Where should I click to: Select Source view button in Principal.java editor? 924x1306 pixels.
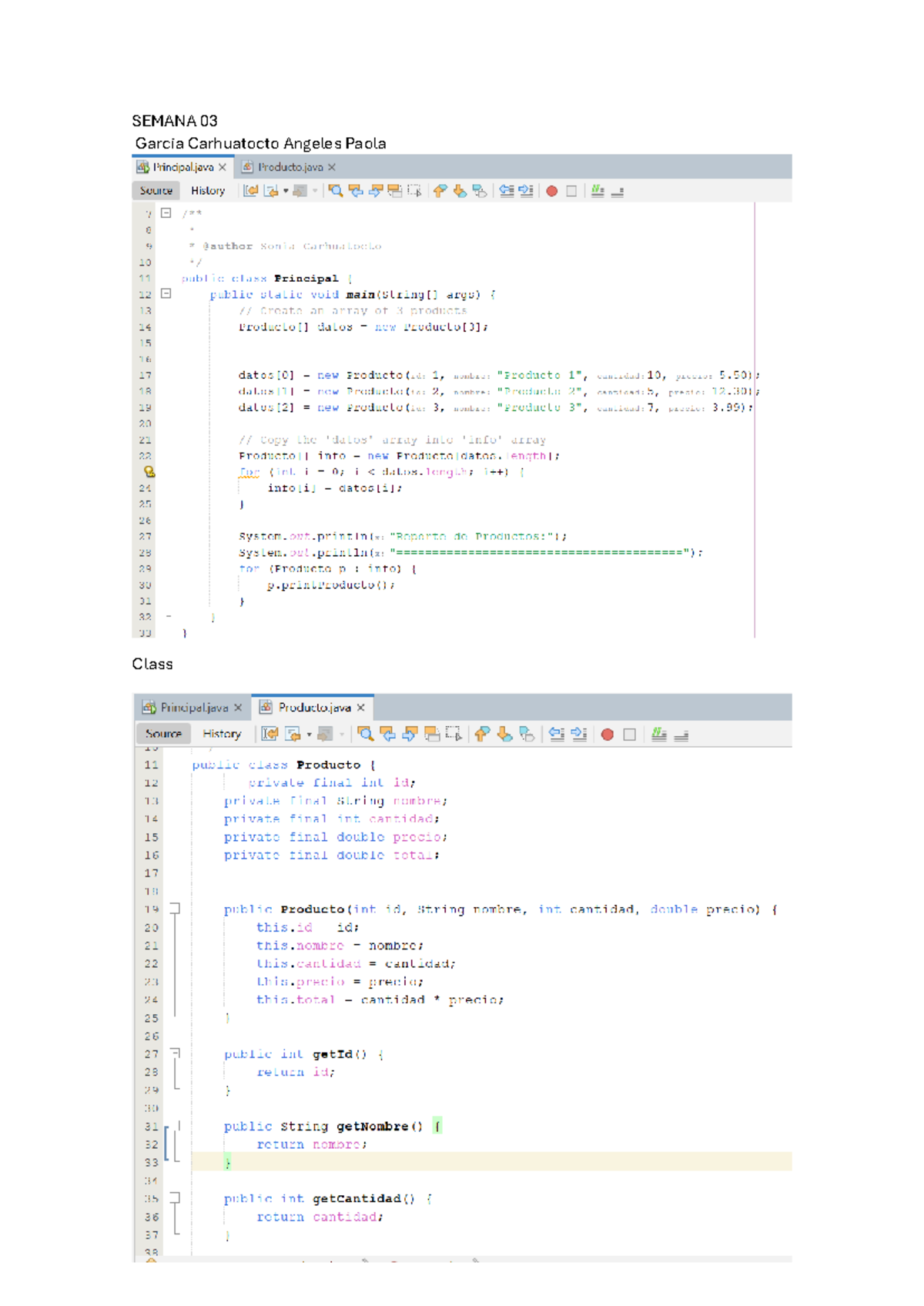tap(156, 191)
